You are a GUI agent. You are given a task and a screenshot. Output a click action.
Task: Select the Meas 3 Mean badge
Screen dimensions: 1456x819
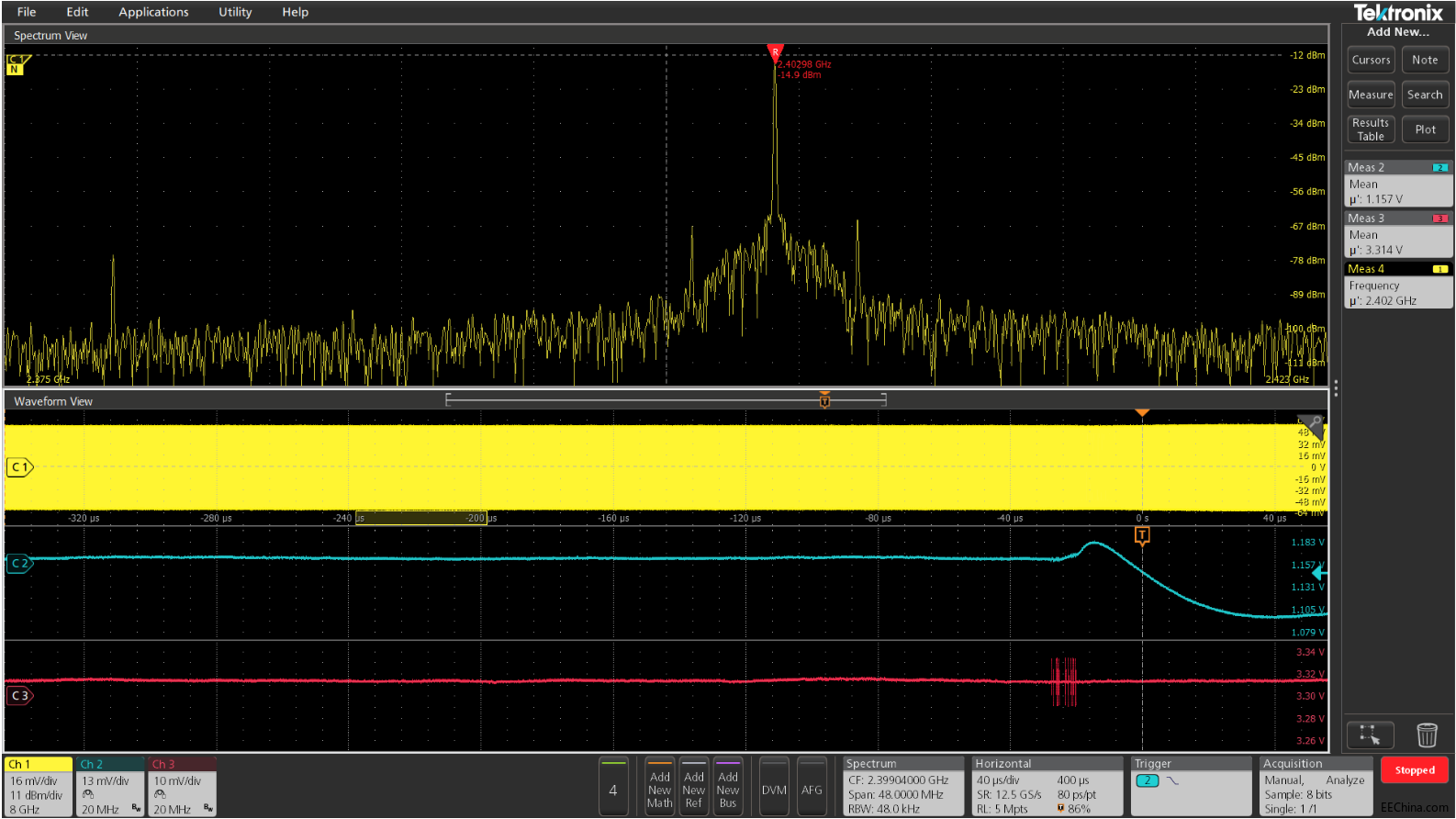tap(1398, 234)
